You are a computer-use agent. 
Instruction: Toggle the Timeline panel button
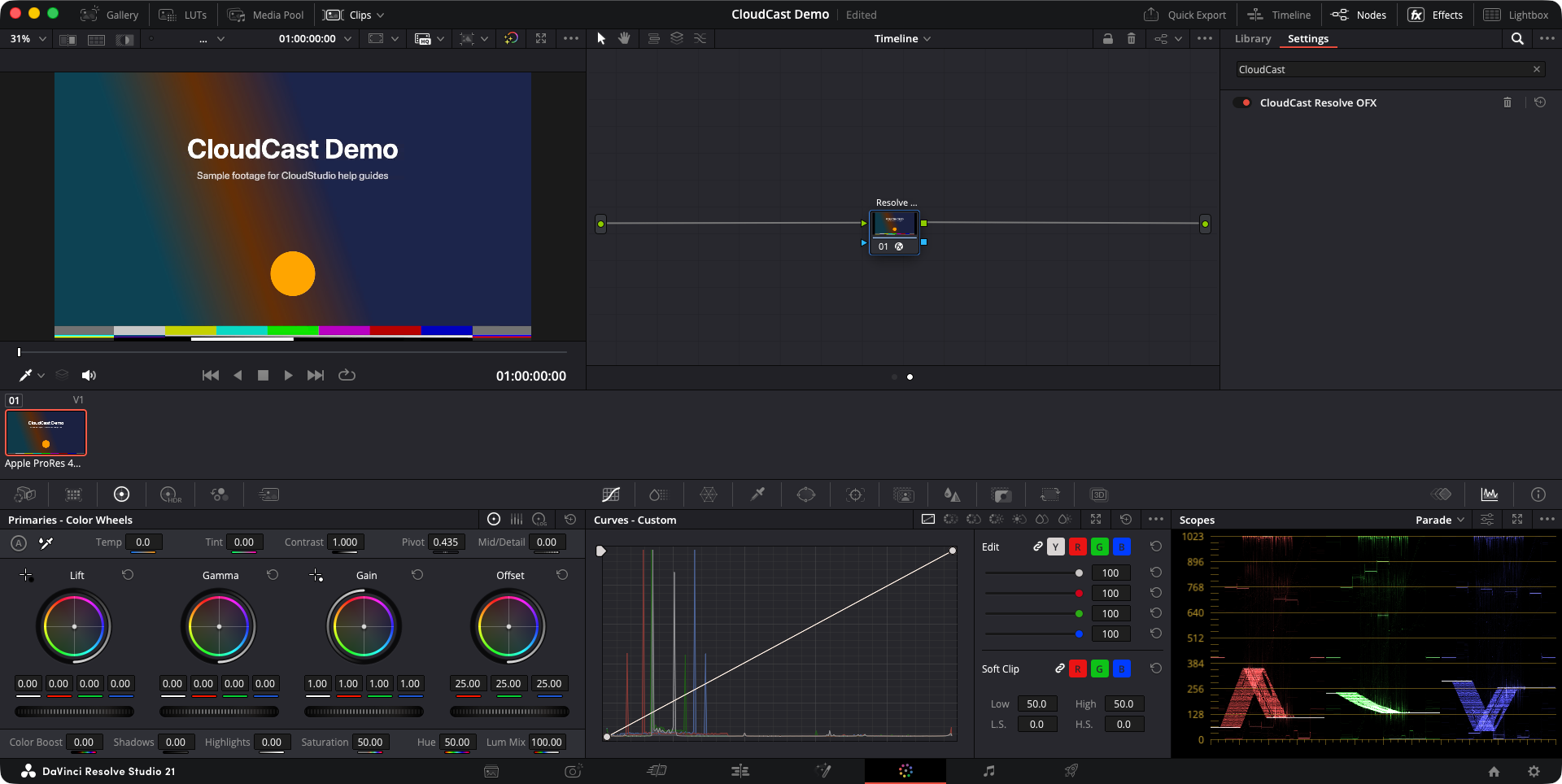coord(1279,15)
